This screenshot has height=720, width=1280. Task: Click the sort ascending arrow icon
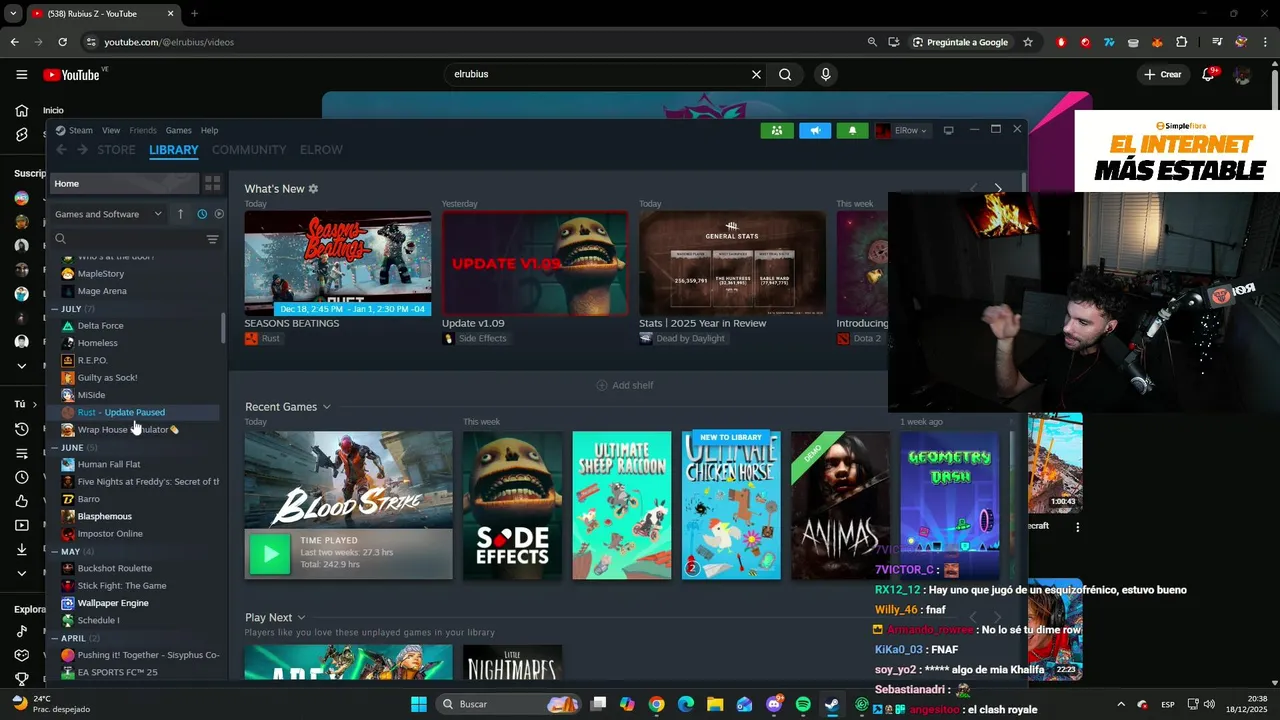tap(181, 214)
